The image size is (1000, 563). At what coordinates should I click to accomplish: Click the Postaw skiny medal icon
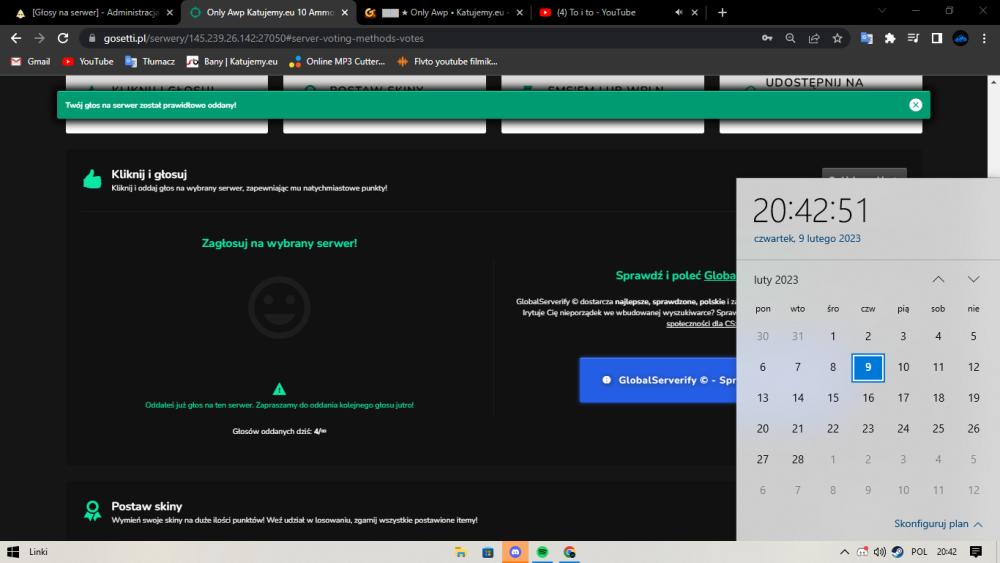tap(92, 511)
